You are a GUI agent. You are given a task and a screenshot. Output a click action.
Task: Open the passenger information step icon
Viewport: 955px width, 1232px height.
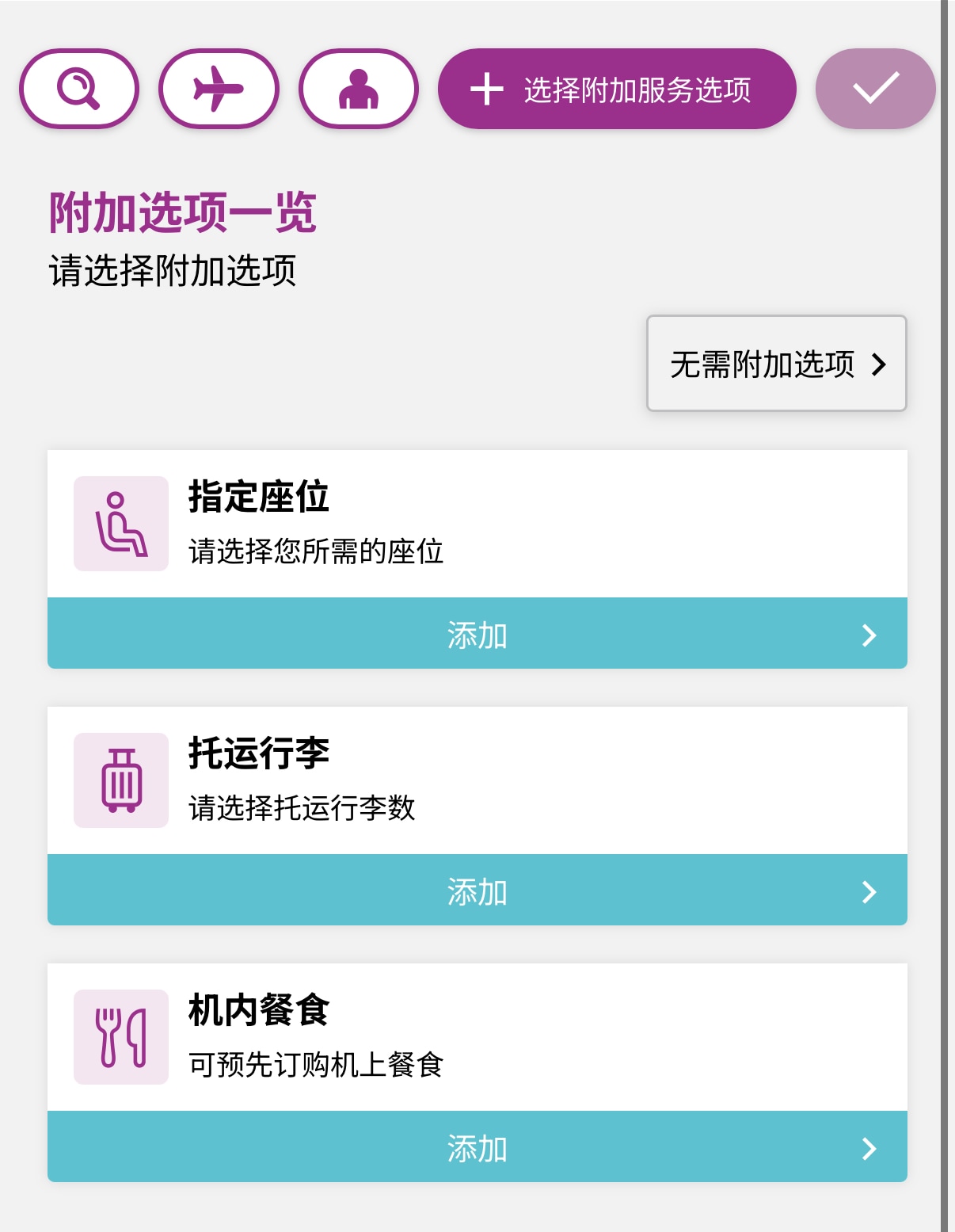pos(359,89)
